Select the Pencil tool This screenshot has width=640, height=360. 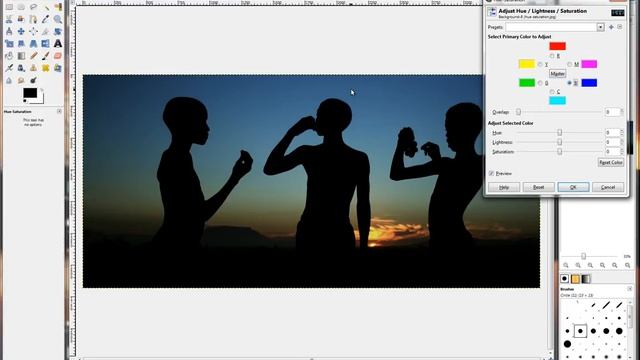pos(33,56)
